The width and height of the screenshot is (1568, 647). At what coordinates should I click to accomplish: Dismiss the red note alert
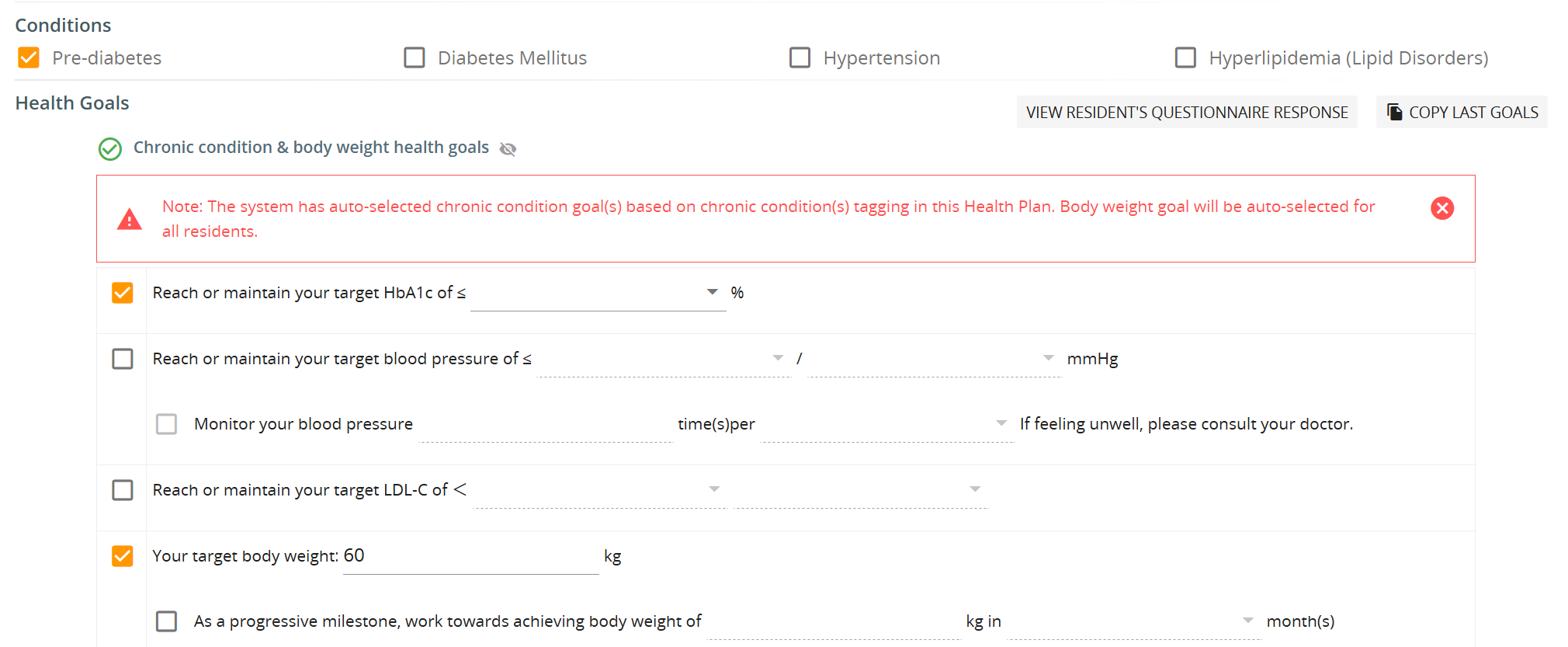pyautogui.click(x=1442, y=208)
